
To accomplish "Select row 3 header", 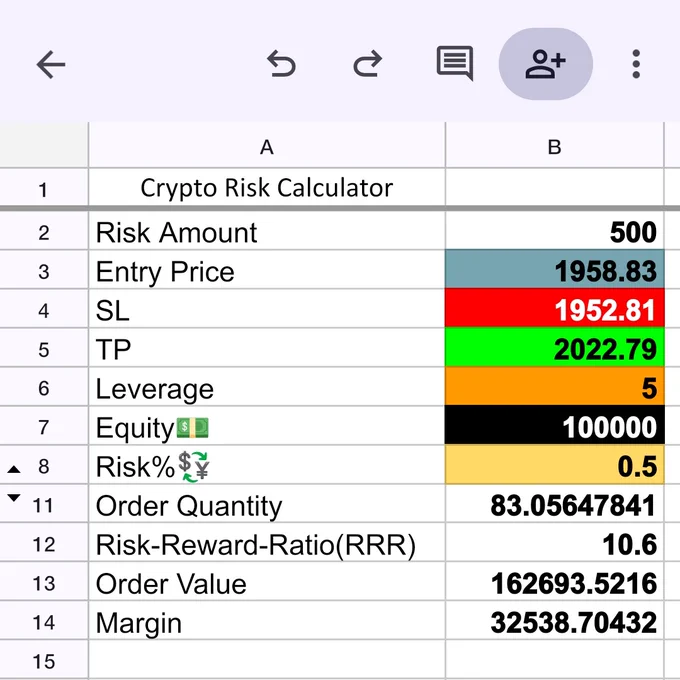I will (44, 270).
